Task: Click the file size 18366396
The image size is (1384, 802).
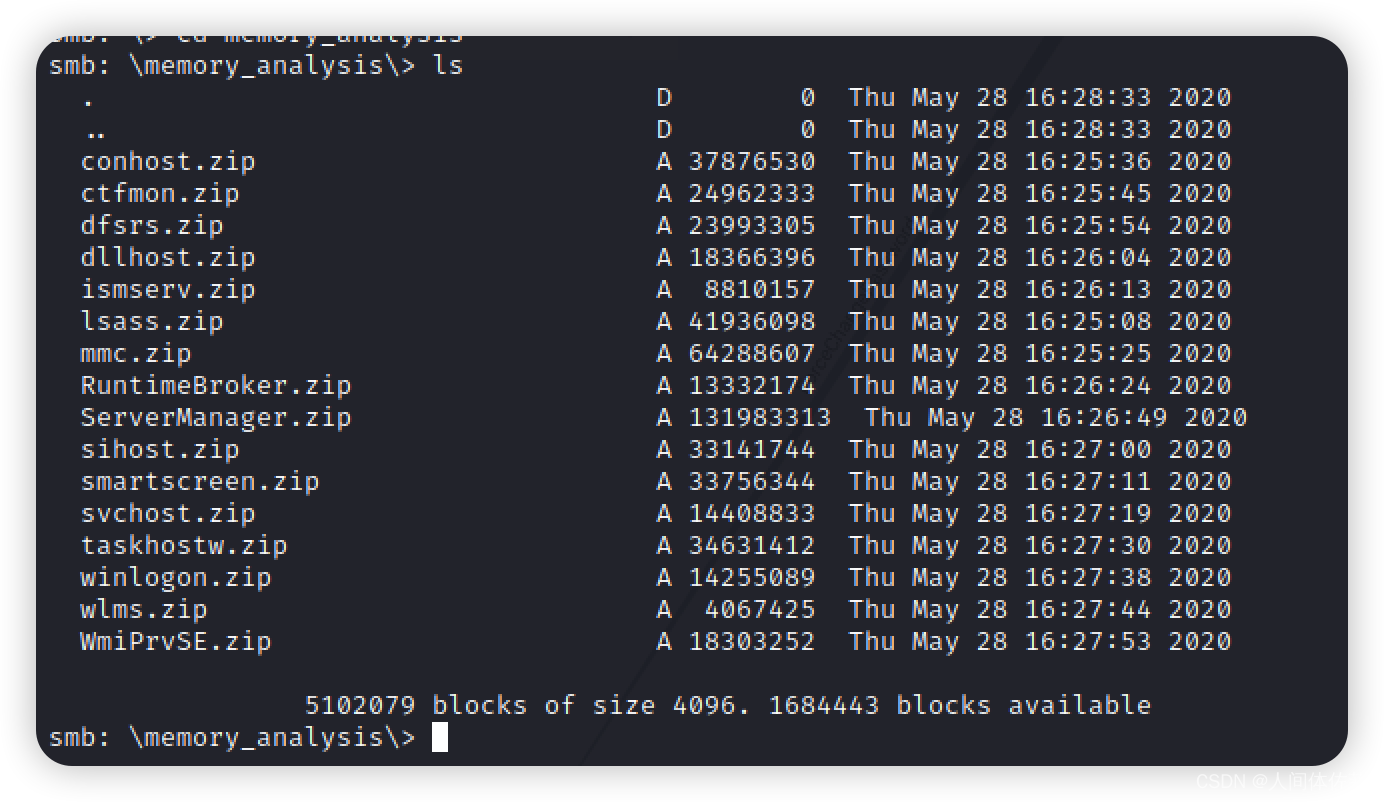Action: (x=752, y=257)
